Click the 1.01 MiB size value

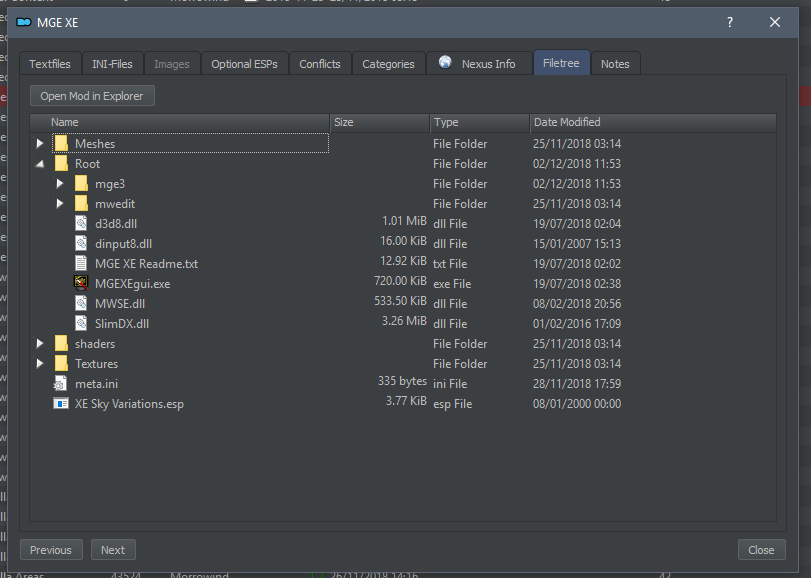click(404, 221)
